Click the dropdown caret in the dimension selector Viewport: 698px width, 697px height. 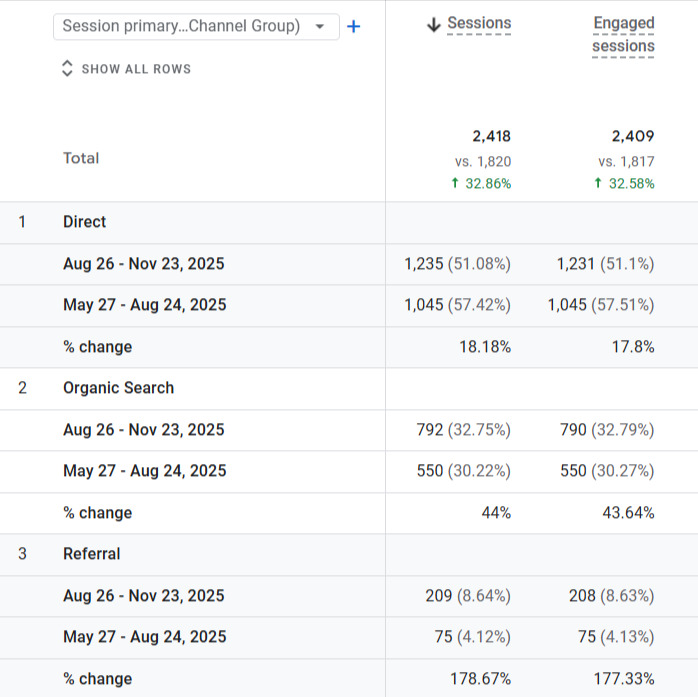pos(320,27)
